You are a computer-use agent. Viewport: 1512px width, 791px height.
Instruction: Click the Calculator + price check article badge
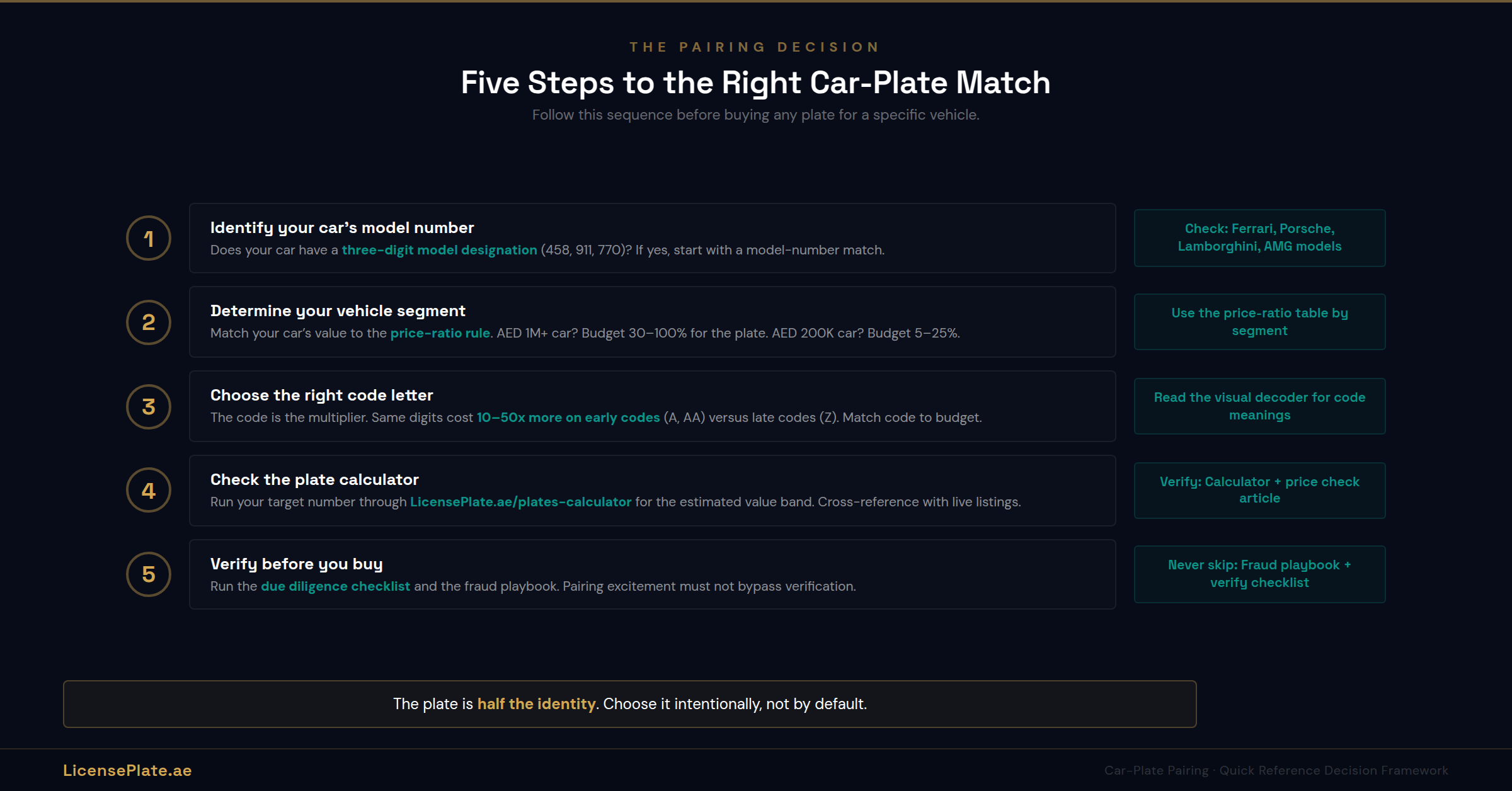[1259, 490]
